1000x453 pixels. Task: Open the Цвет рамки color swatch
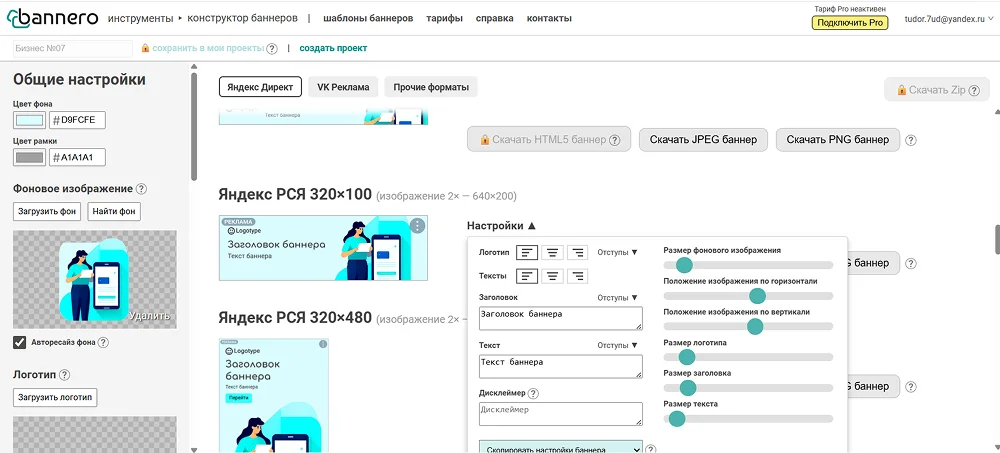pyautogui.click(x=29, y=158)
